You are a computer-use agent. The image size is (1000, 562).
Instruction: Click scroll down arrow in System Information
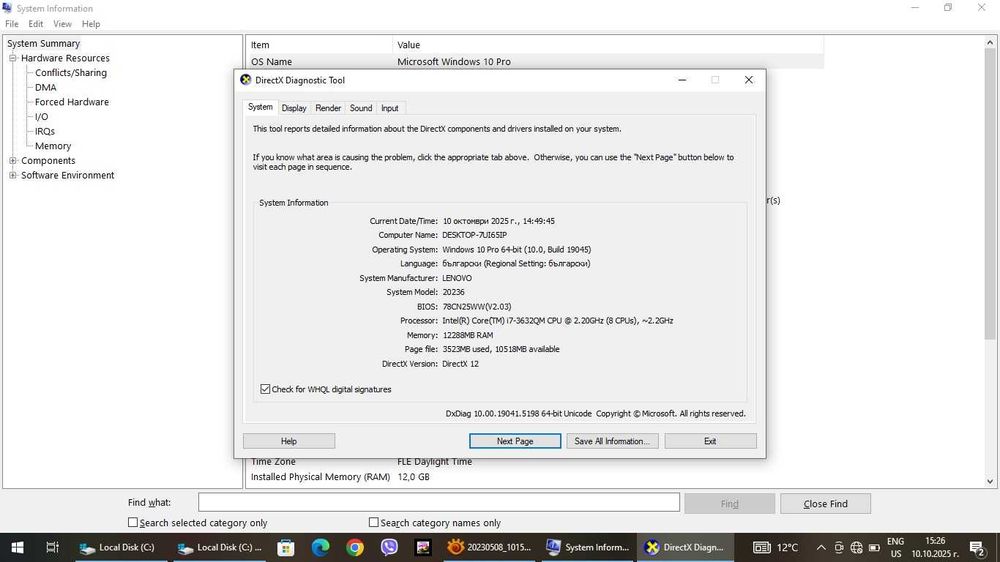pos(990,482)
